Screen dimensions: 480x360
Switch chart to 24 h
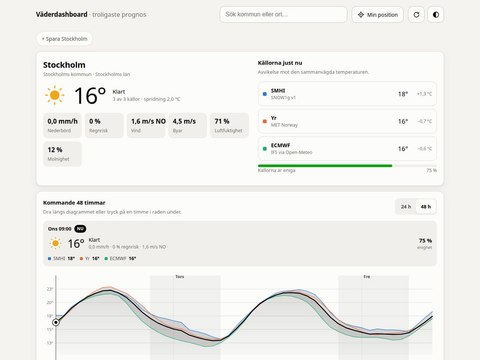coord(406,207)
